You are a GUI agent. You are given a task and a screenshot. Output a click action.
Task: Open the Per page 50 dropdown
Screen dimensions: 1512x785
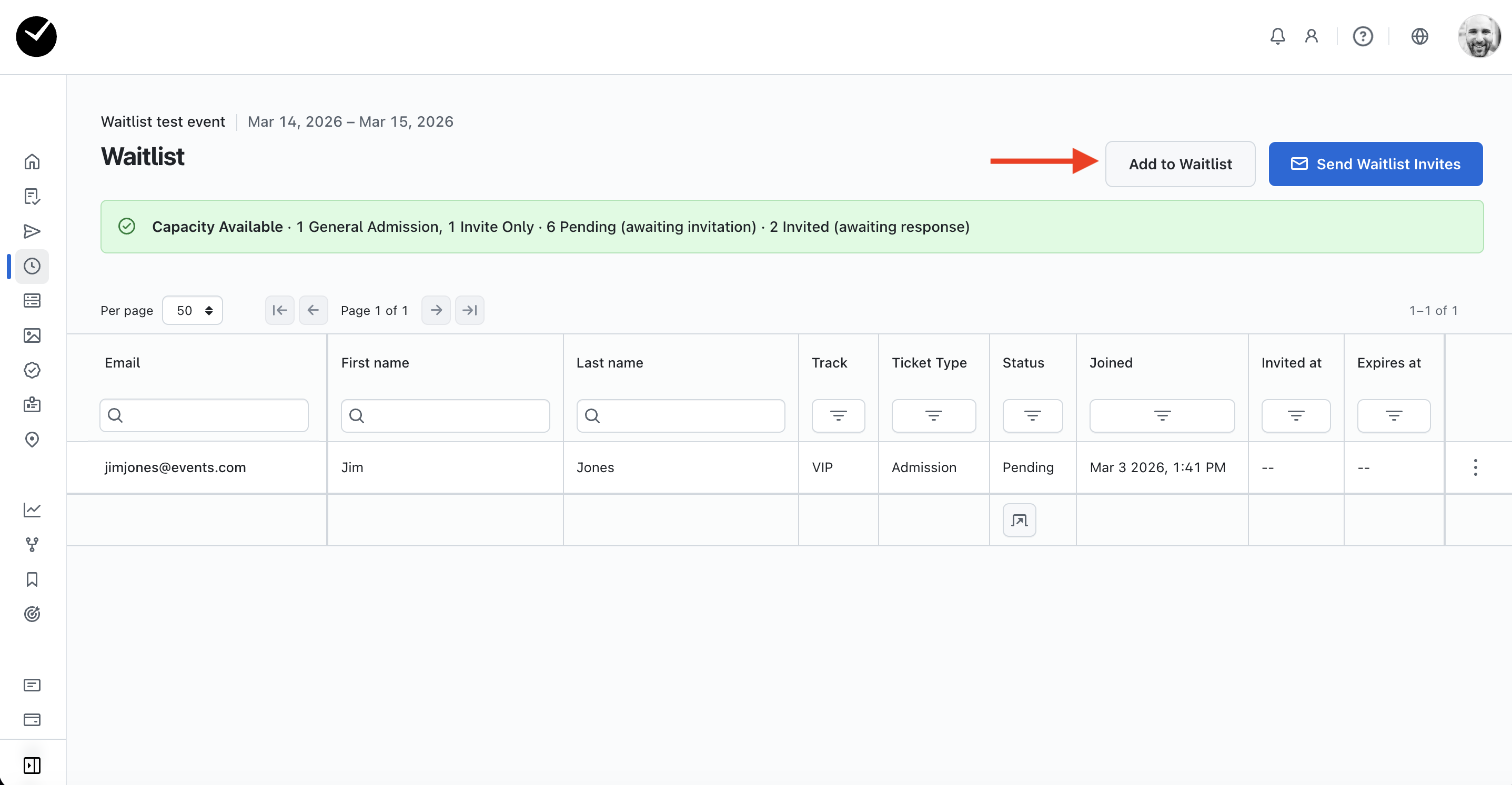193,310
